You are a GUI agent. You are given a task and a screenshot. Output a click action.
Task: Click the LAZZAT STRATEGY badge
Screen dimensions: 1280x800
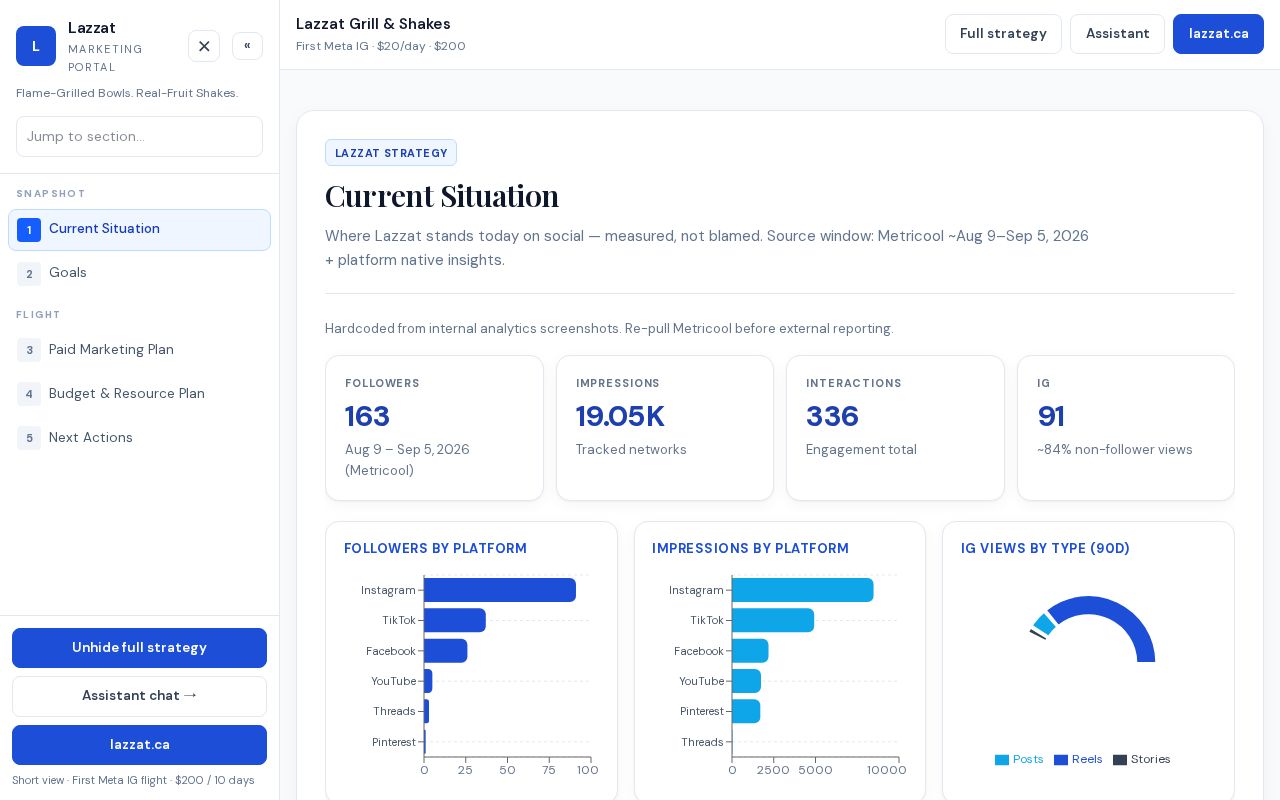tap(391, 153)
